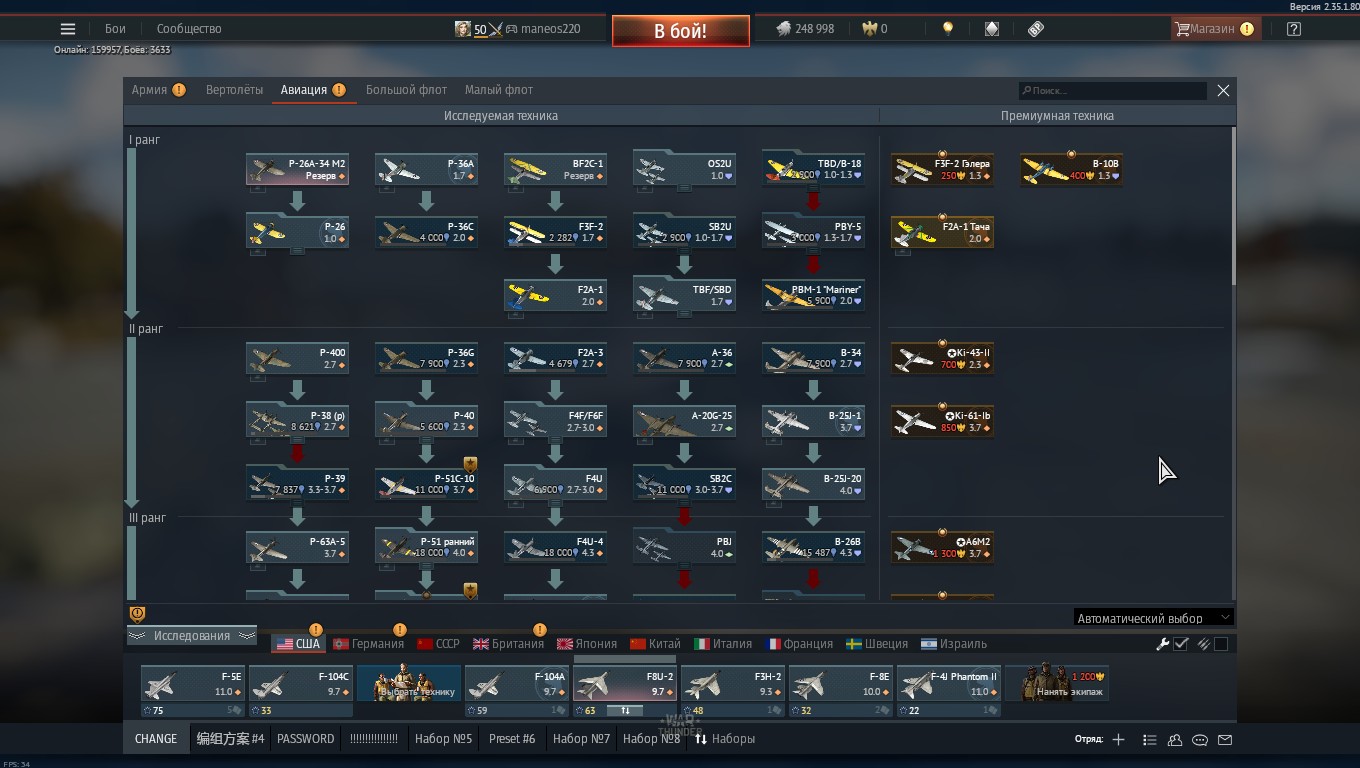Select premium A6M2 aircraft

tap(942, 547)
